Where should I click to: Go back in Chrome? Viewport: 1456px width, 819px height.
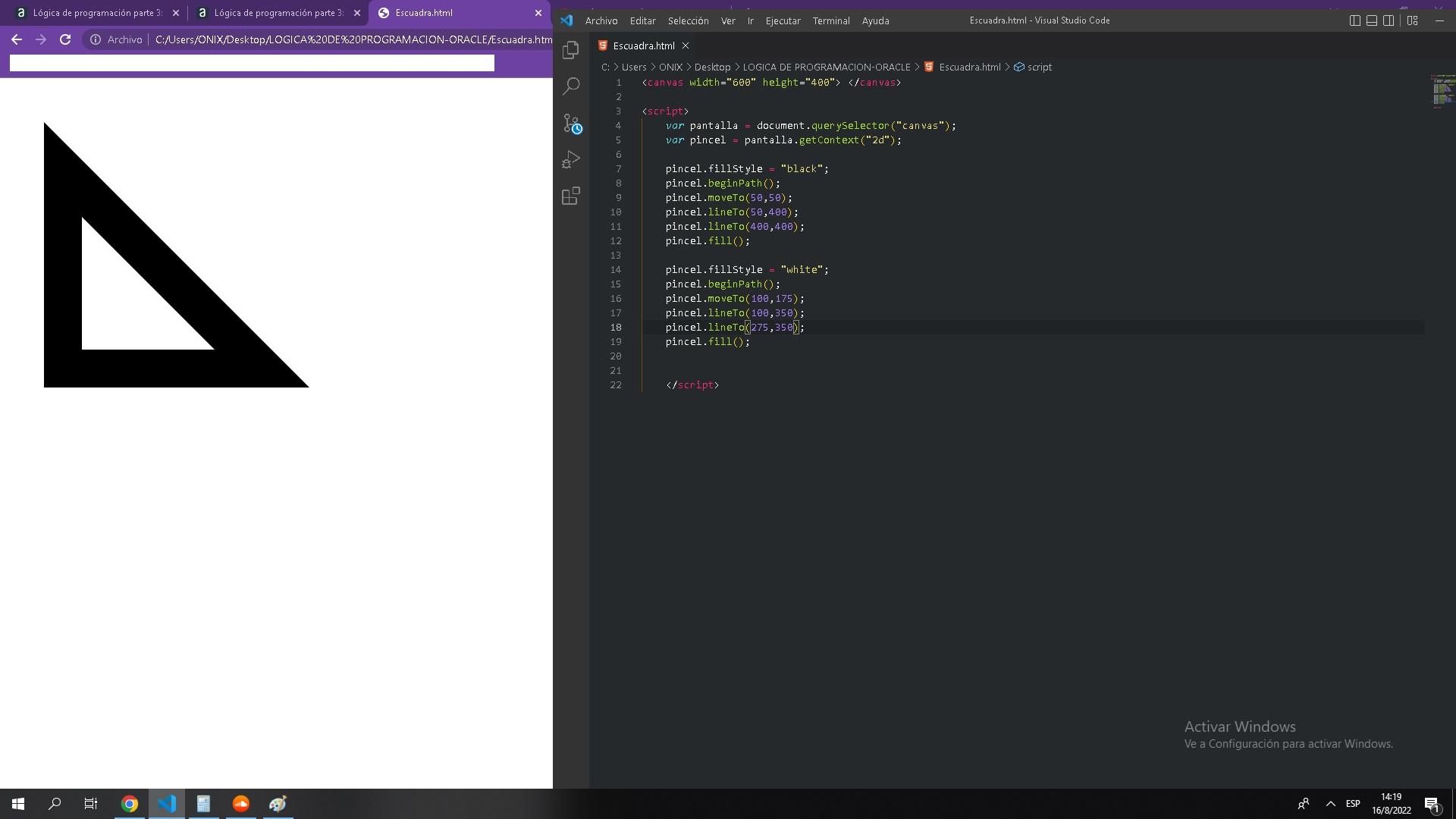(x=17, y=39)
